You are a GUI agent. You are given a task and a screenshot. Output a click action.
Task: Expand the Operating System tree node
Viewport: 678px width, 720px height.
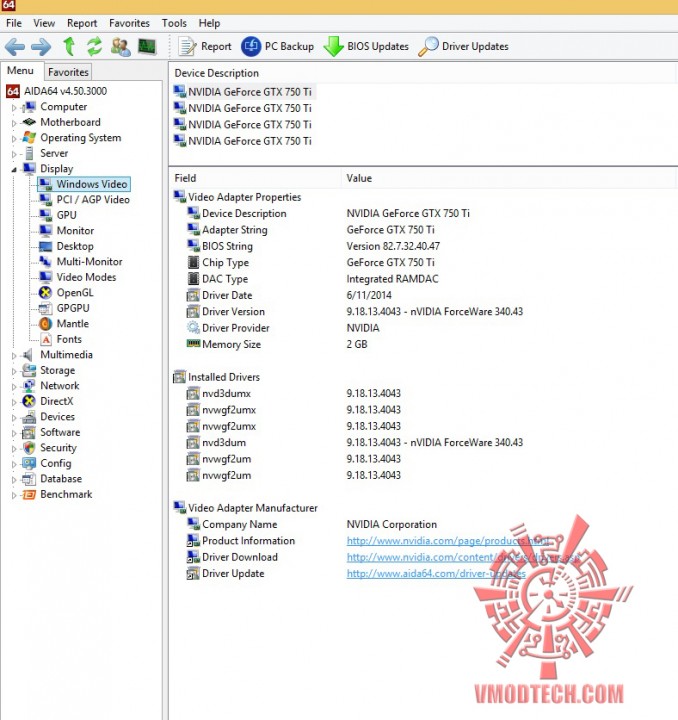tap(14, 139)
